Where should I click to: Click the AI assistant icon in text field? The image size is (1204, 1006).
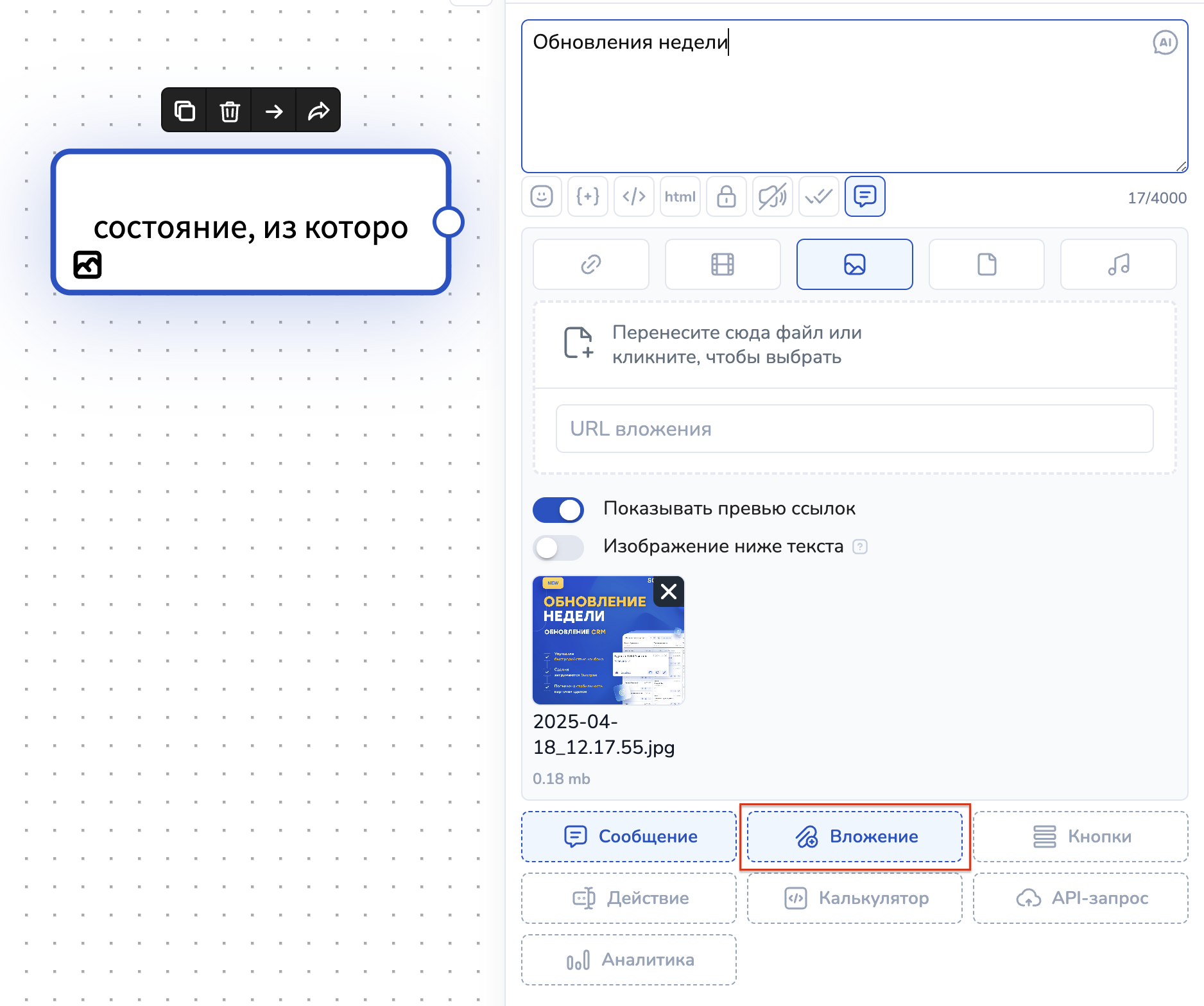(x=1164, y=43)
